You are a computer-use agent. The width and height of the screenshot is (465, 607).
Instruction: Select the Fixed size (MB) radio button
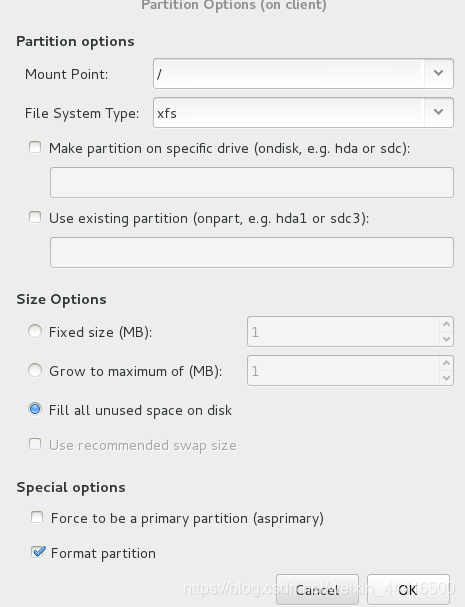point(35,331)
